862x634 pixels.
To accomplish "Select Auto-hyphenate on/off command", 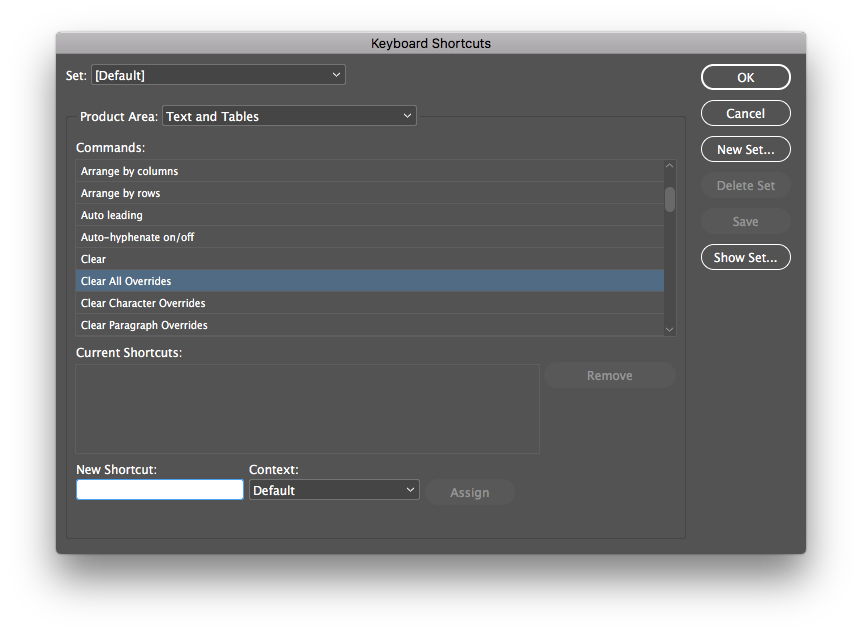I will (x=369, y=237).
